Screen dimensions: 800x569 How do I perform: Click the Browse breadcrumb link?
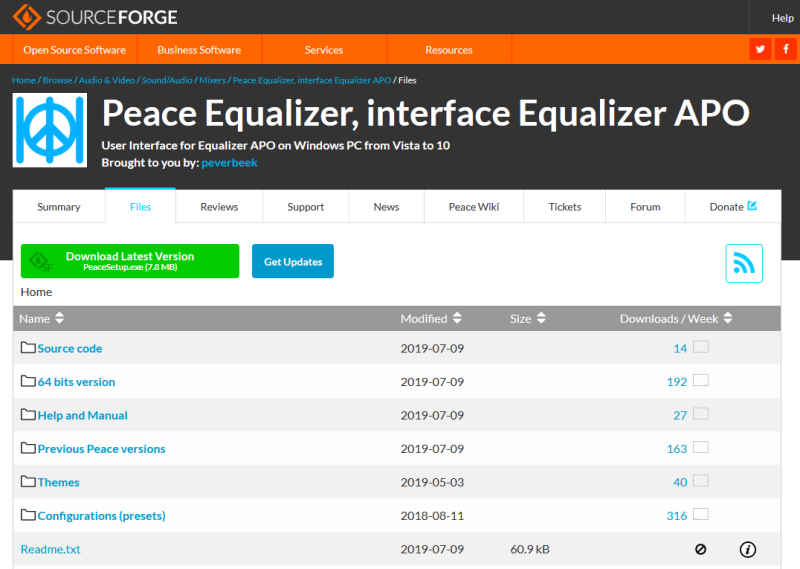point(57,80)
